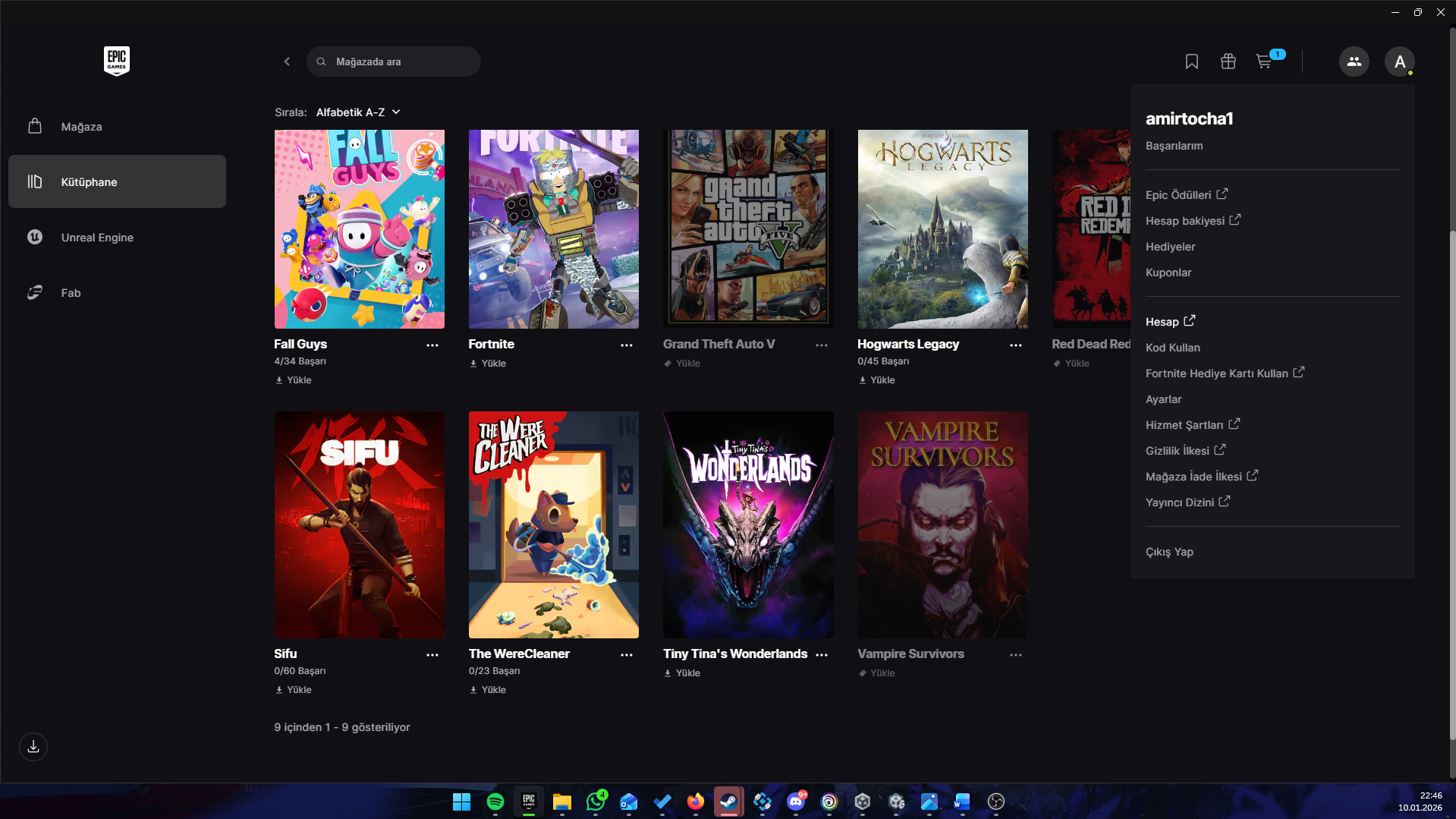The image size is (1456, 819).
Task: Open Mağaza İade İlkesi link
Action: (1202, 477)
